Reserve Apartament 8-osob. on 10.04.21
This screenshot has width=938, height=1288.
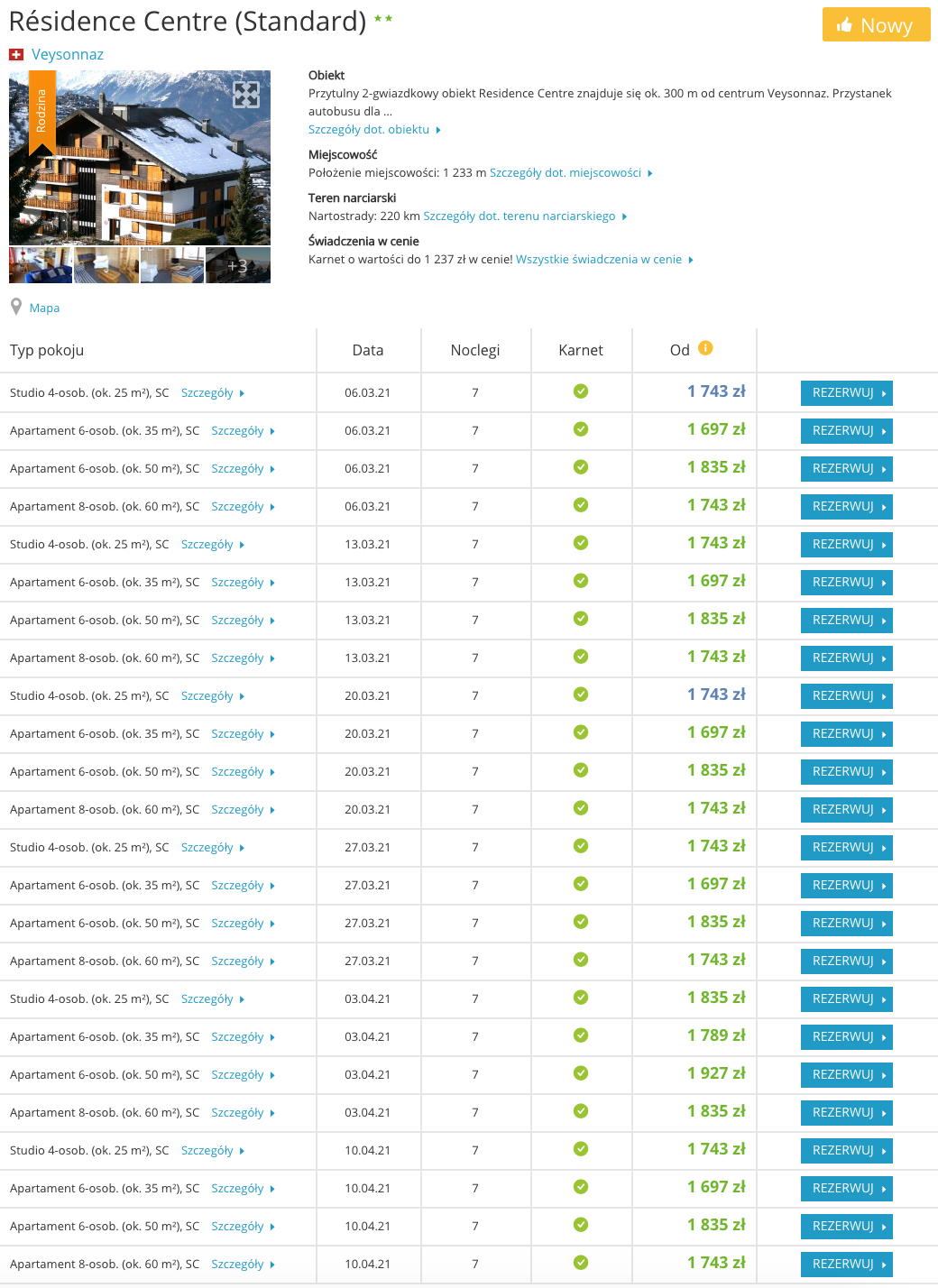point(847,1264)
